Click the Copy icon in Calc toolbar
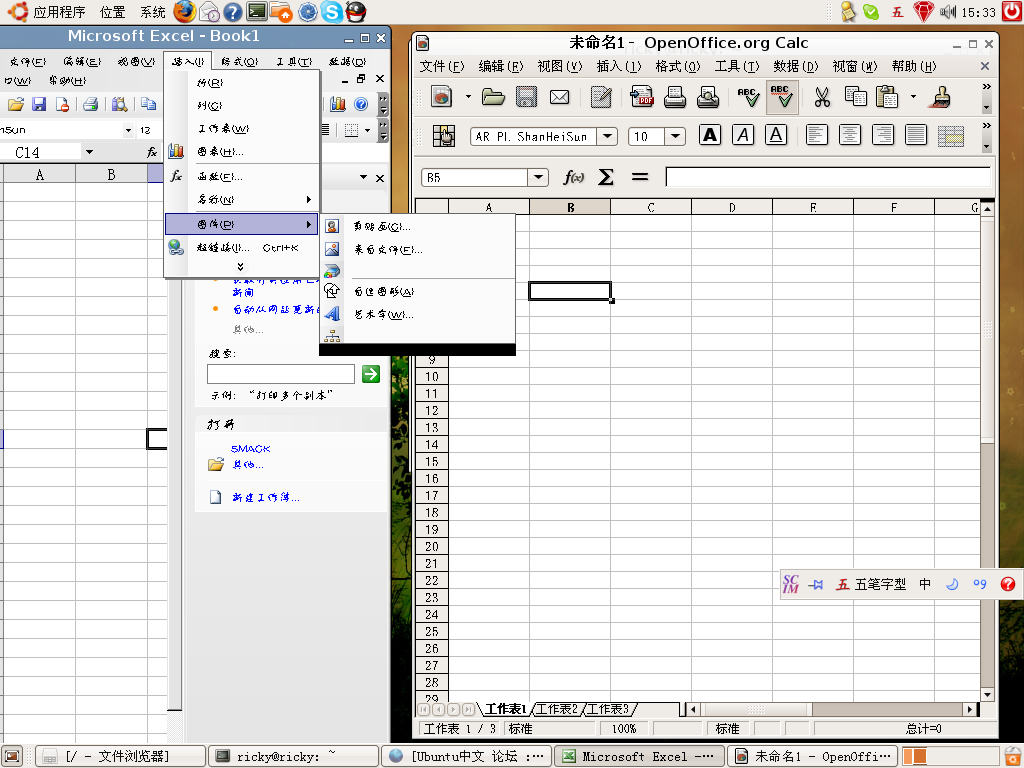 tap(856, 97)
